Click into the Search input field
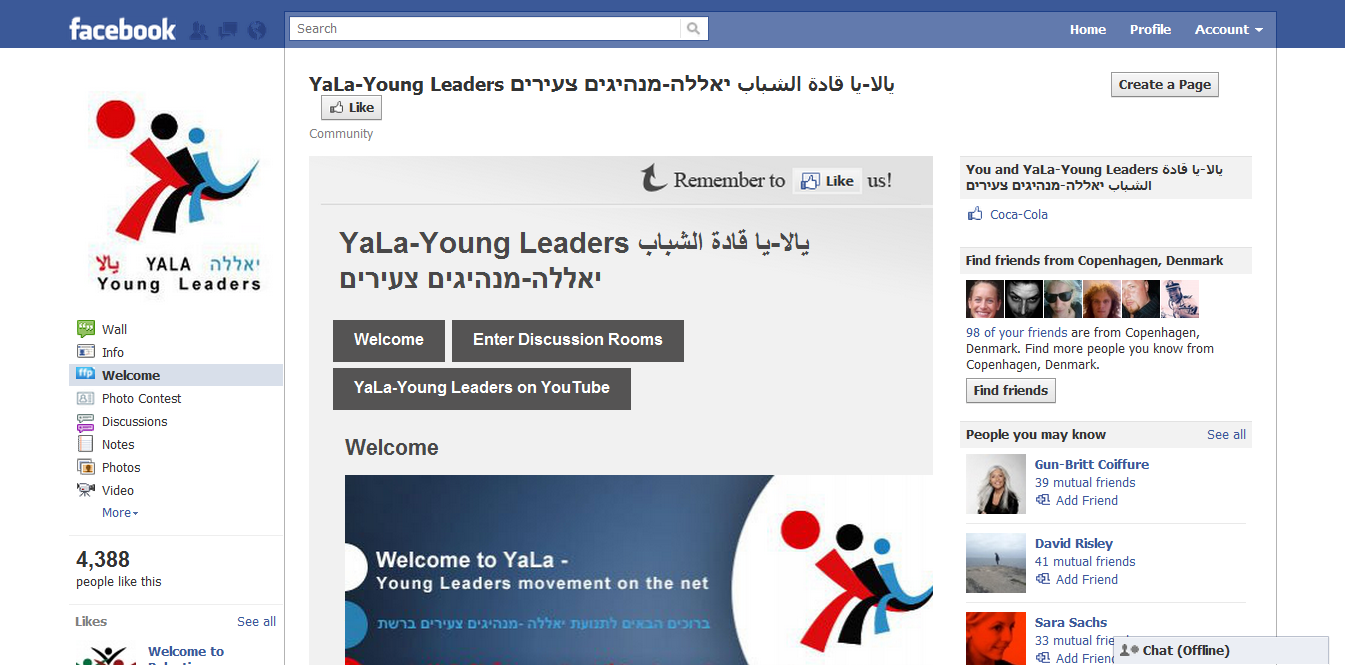Screen dimensions: 1345x665 coord(485,29)
